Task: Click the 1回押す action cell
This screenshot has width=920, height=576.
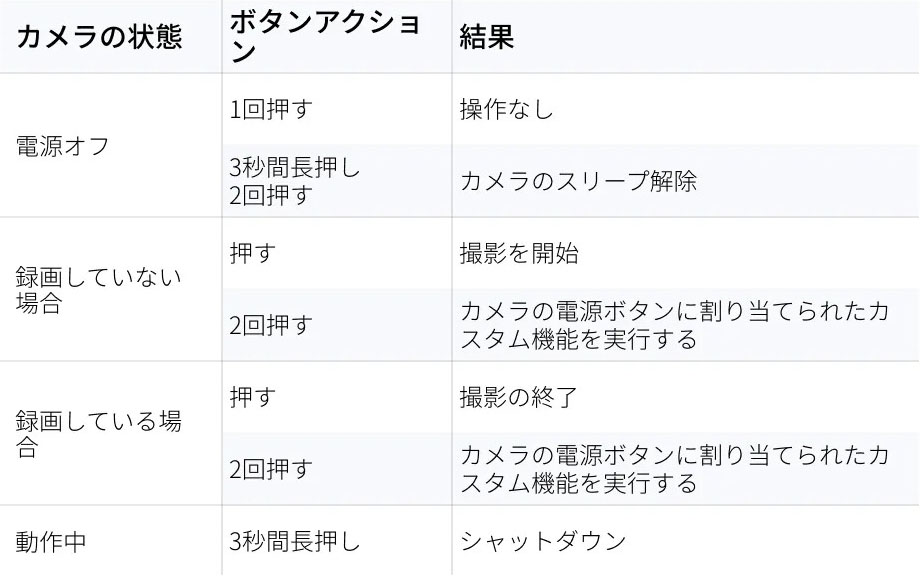Action: 272,109
